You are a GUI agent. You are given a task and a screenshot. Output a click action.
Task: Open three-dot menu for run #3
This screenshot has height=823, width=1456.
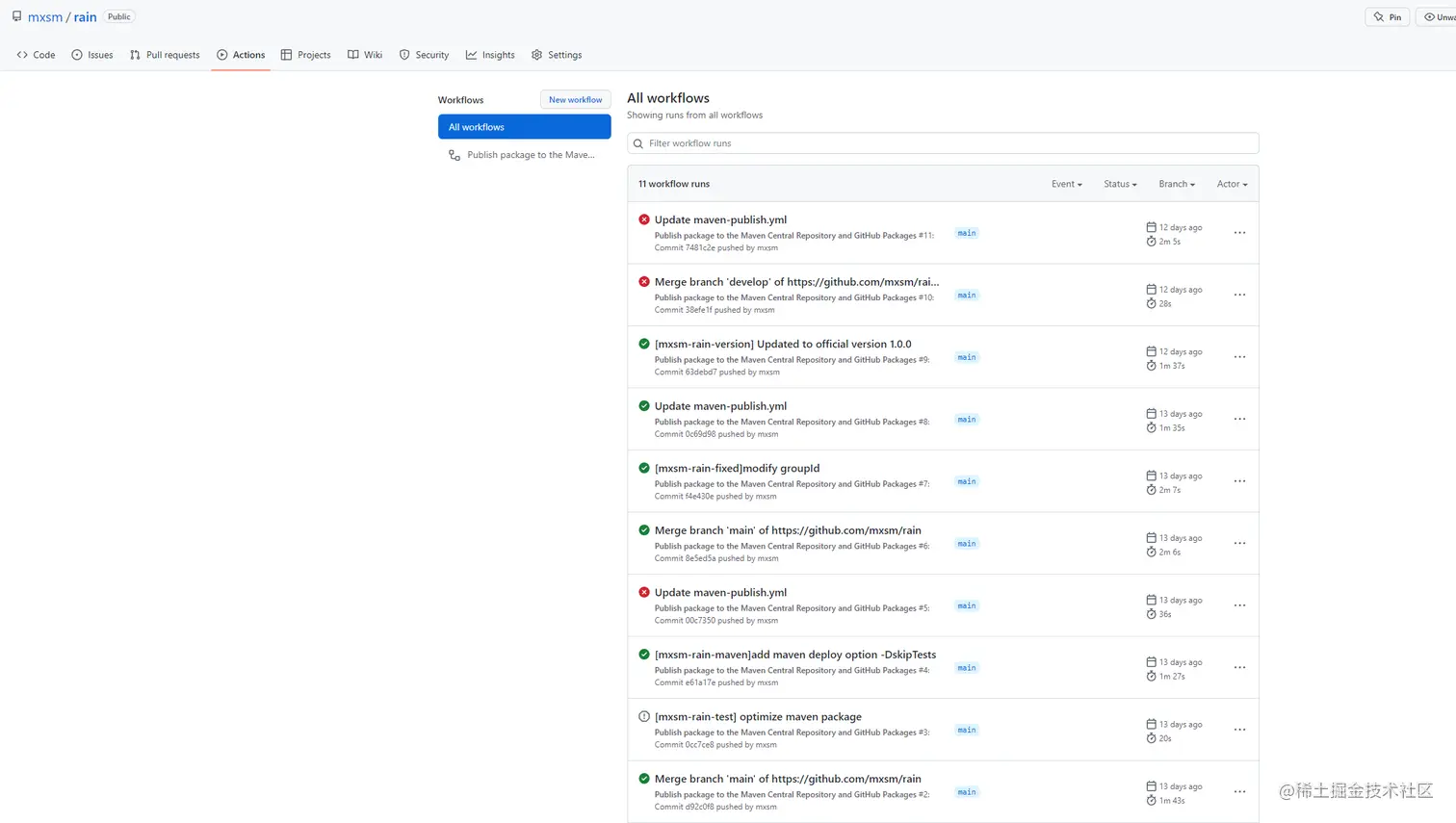tap(1239, 730)
